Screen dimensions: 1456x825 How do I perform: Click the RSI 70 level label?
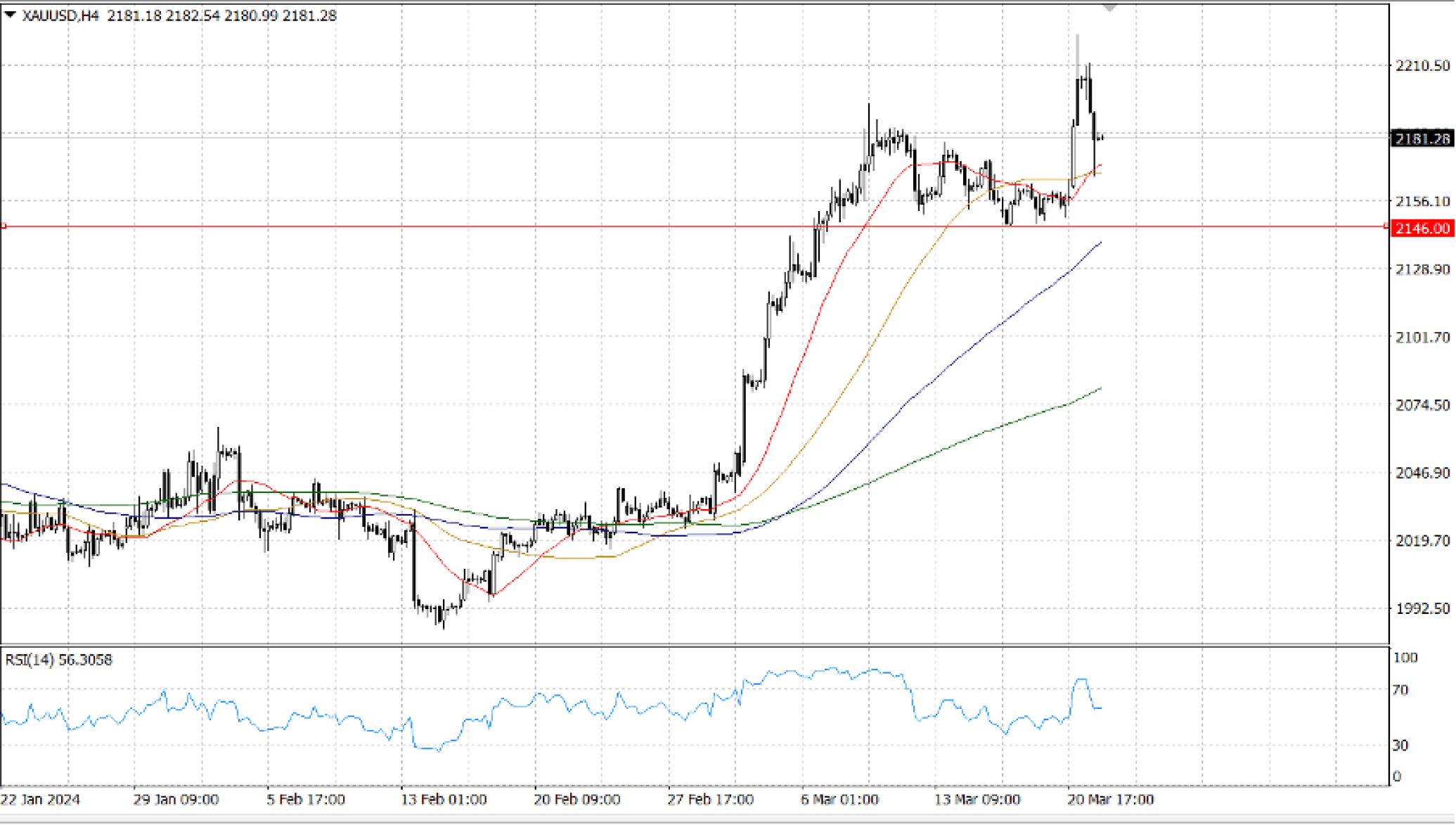[1400, 690]
